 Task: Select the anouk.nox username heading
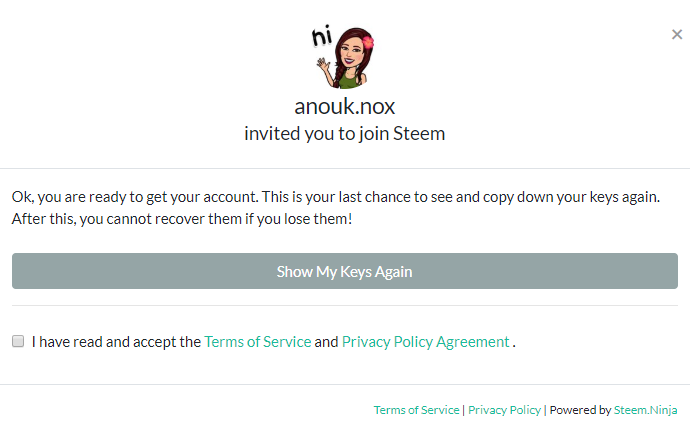[x=345, y=106]
